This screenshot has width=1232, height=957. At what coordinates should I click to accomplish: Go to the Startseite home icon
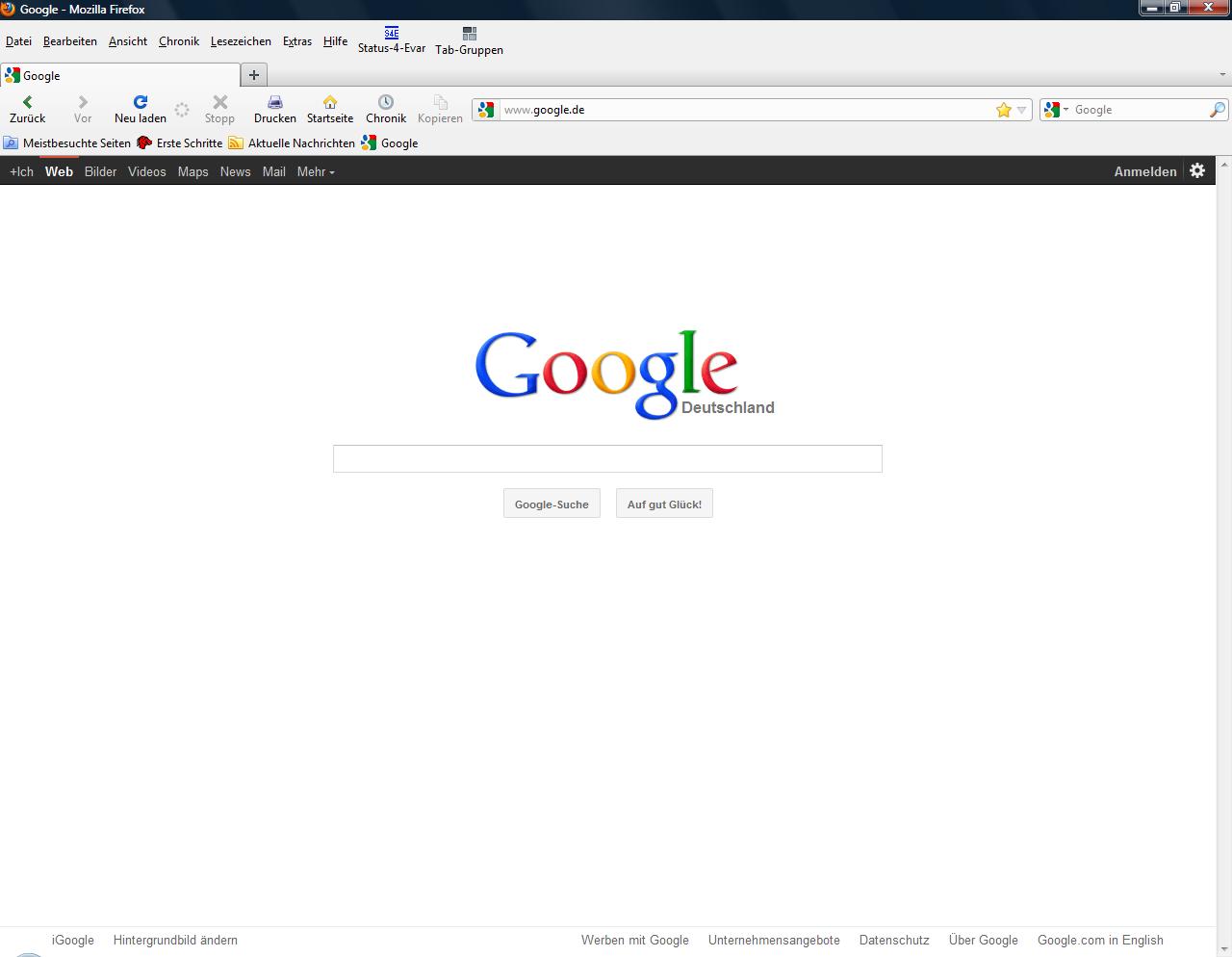330,102
